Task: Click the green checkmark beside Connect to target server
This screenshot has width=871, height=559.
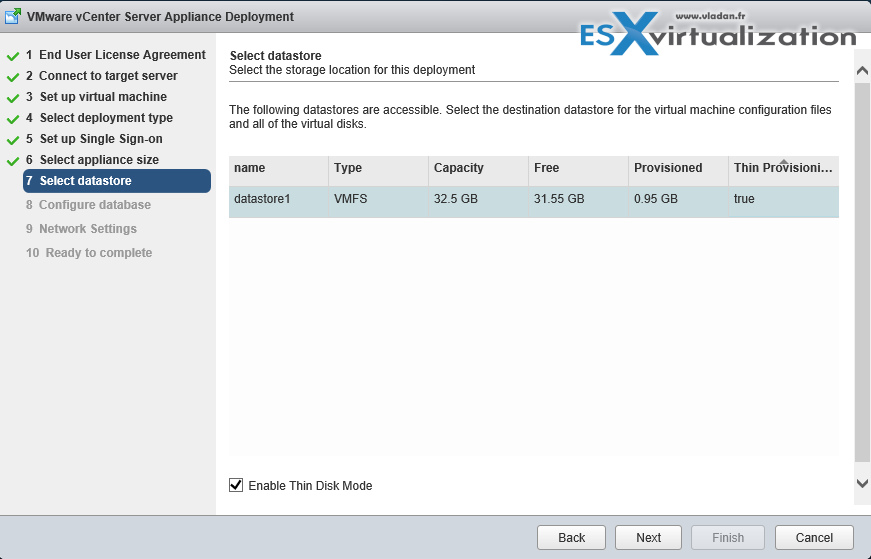Action: (x=13, y=77)
